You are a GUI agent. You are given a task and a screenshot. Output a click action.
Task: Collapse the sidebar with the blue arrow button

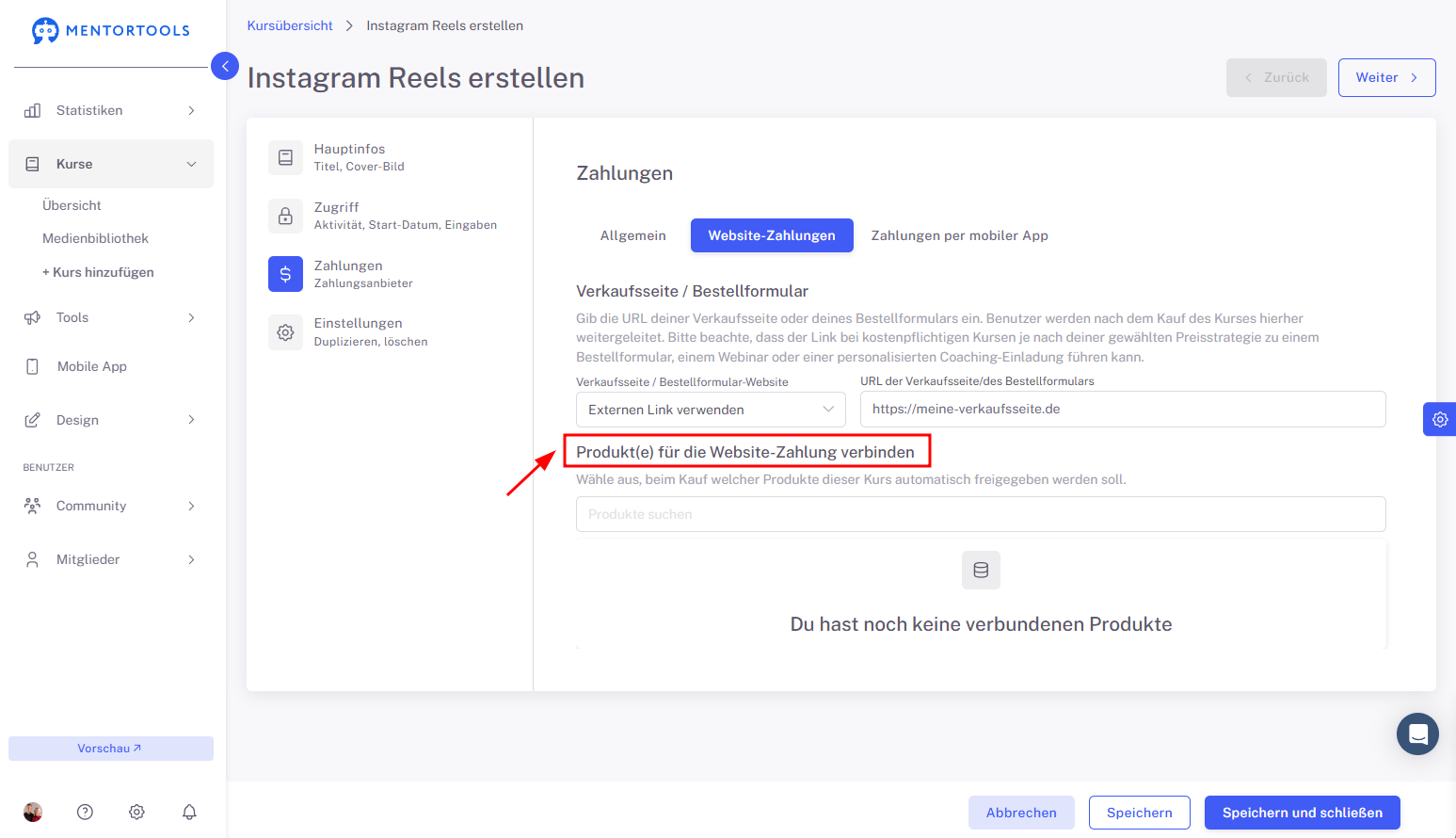click(225, 66)
